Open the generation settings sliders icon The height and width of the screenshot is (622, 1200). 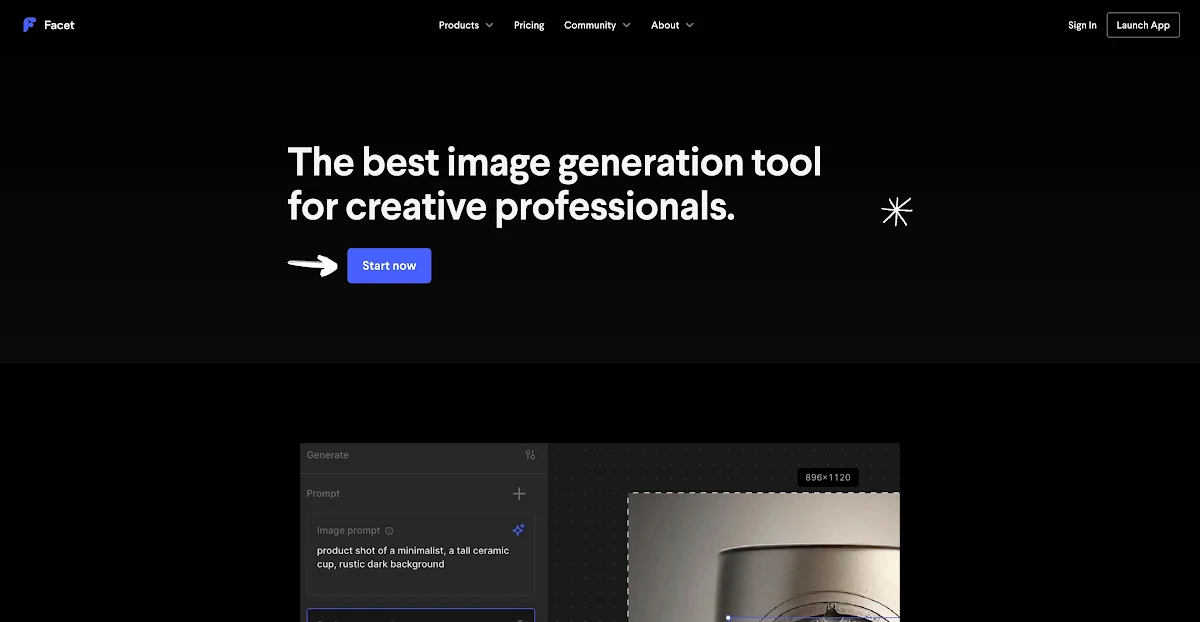click(x=530, y=455)
